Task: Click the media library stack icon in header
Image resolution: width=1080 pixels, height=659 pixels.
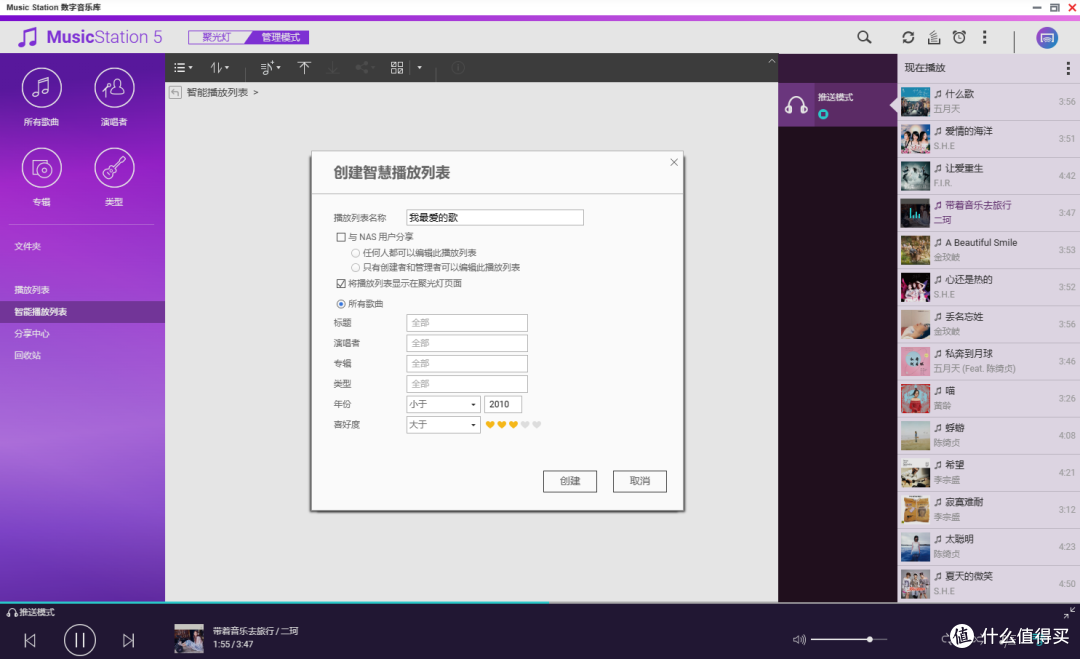Action: pyautogui.click(x=934, y=37)
